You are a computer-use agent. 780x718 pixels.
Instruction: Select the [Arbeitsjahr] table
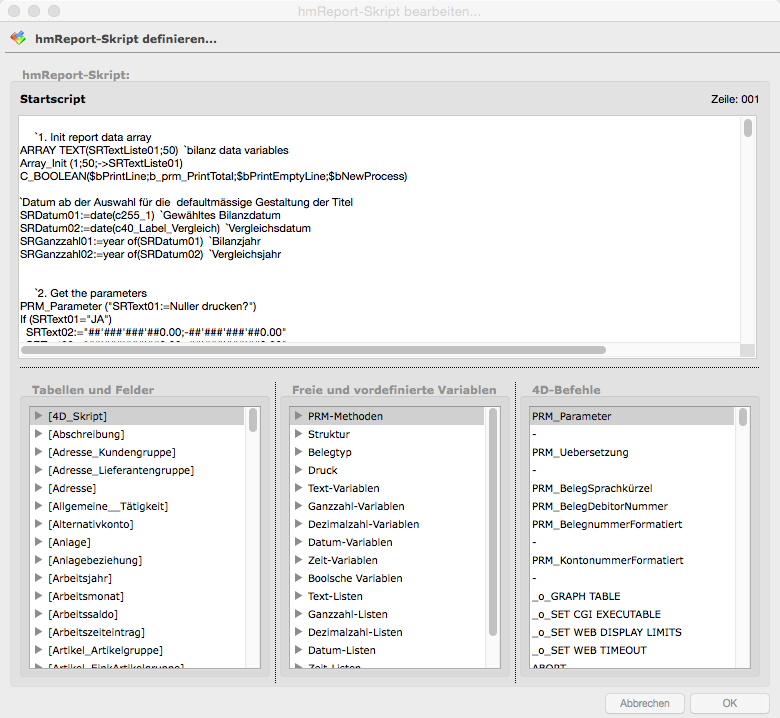pos(79,578)
